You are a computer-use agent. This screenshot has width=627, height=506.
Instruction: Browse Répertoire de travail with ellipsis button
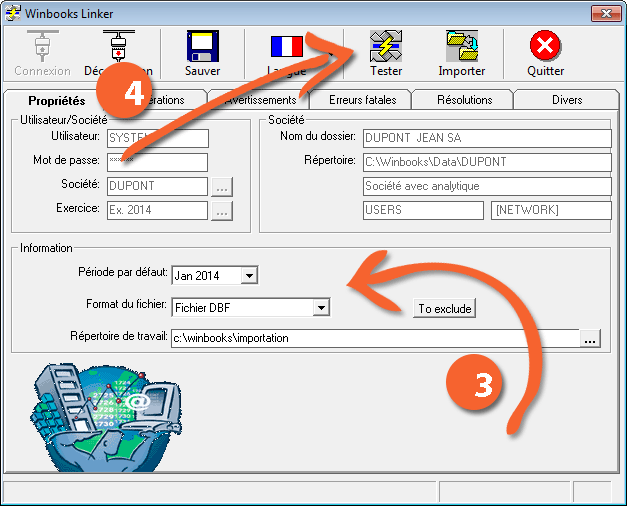tap(590, 339)
